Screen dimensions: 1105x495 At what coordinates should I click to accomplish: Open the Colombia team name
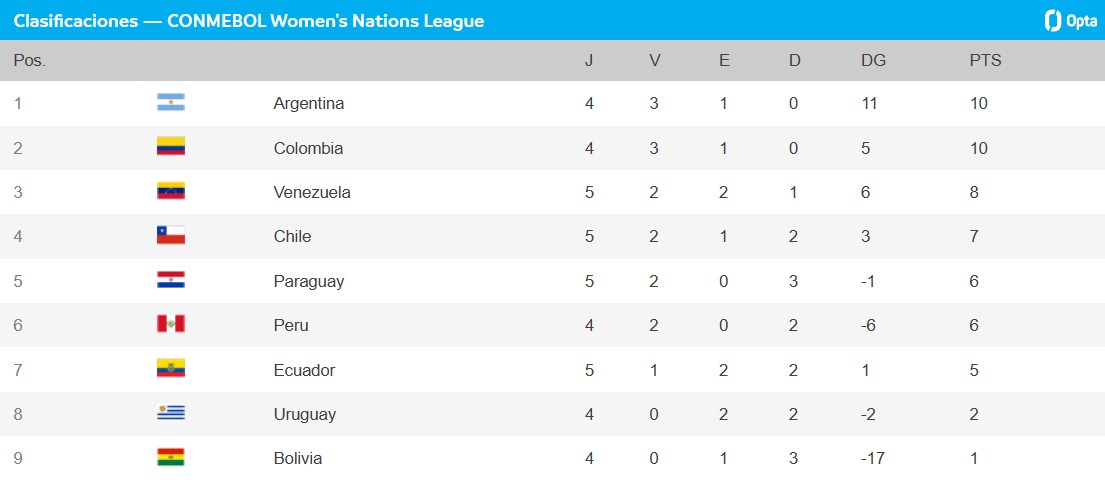(308, 148)
